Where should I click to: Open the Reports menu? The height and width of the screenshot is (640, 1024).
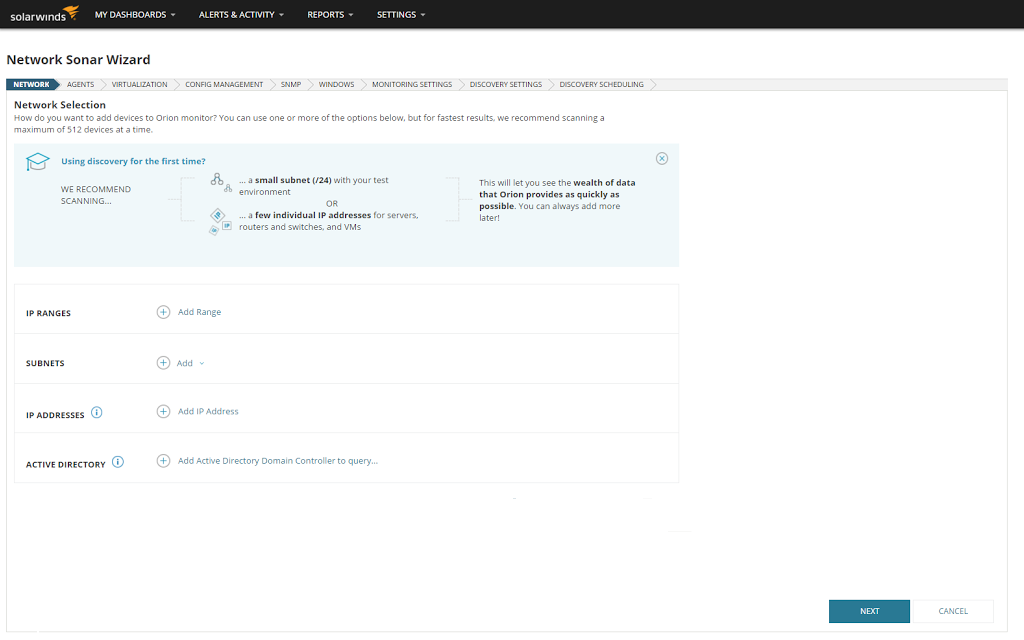tap(331, 15)
